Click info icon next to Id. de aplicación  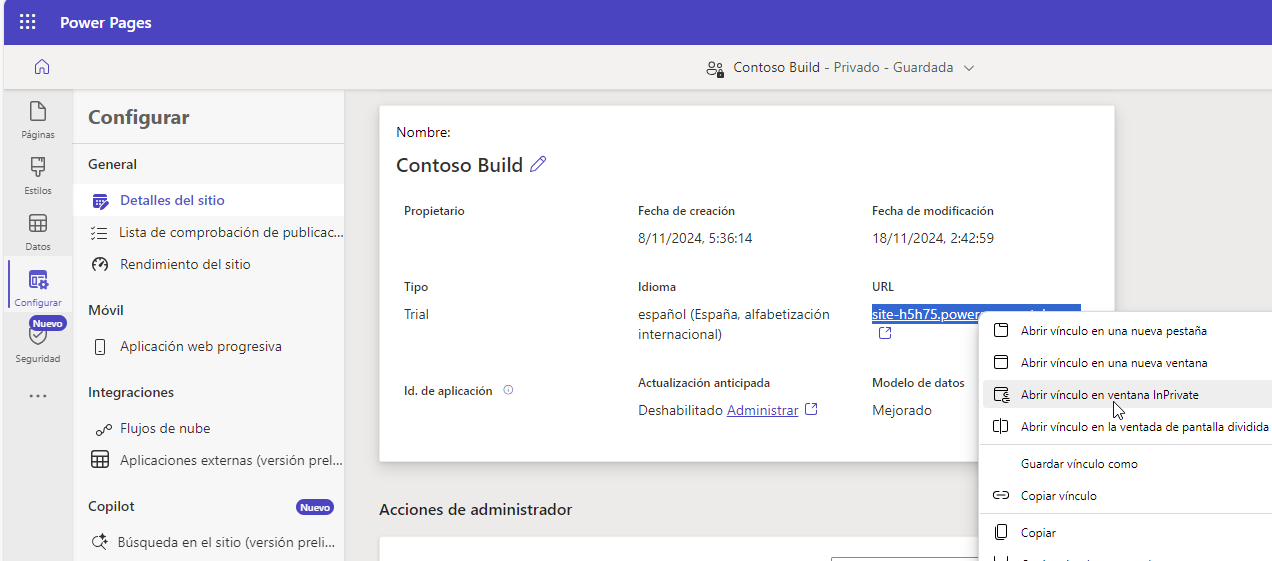(x=508, y=390)
